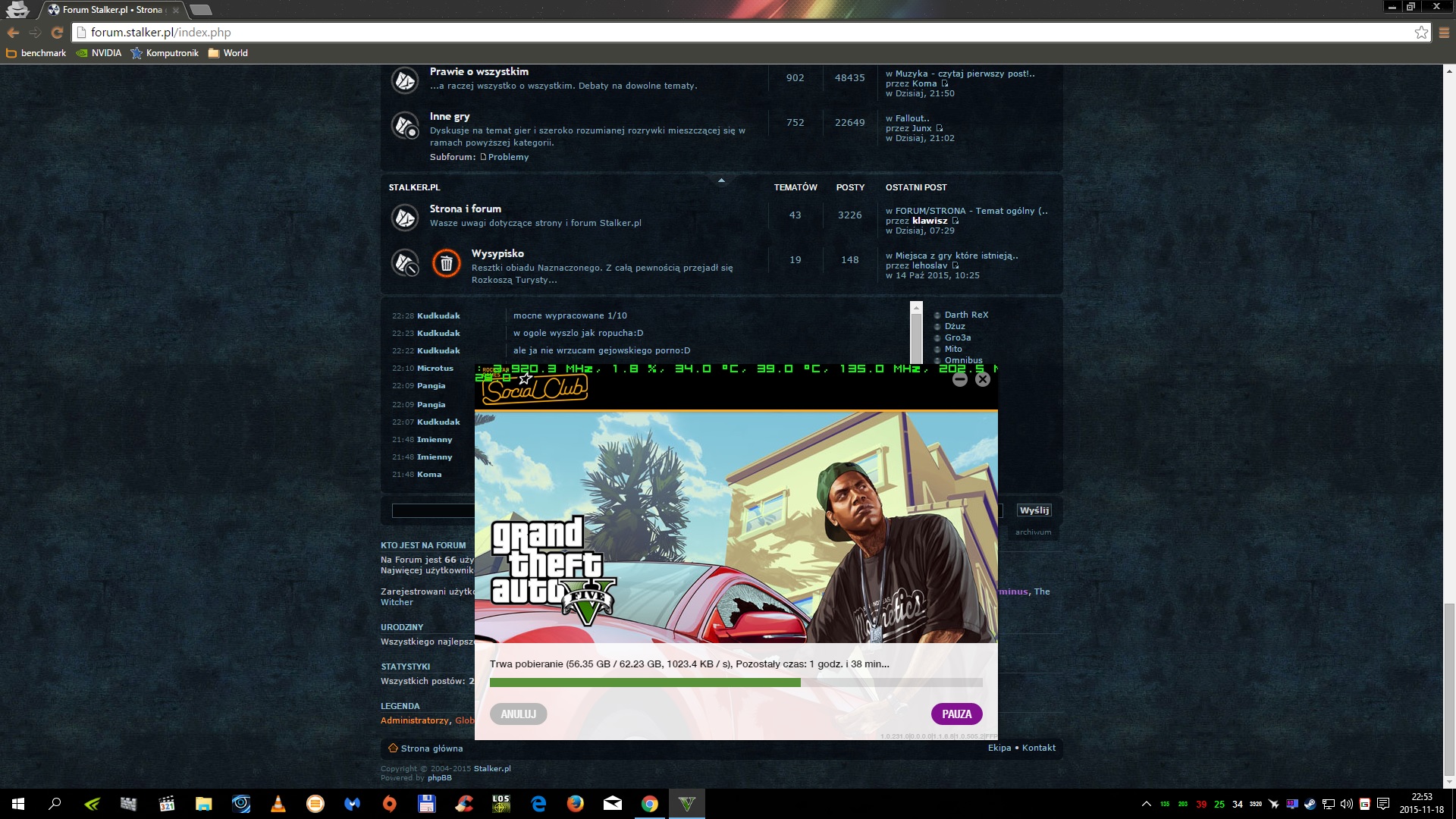Viewport: 1456px width, 819px height.
Task: Open Media Player Classic 321 taskbar icon
Action: (167, 804)
